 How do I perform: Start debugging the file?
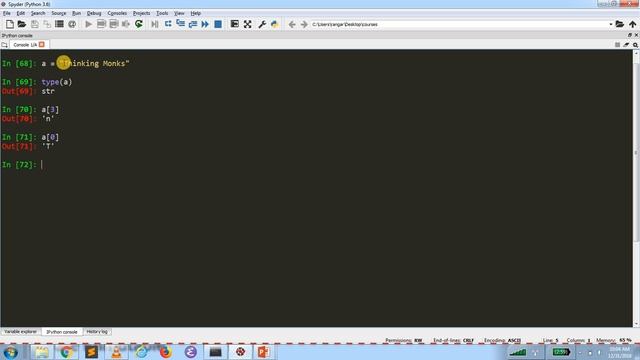pyautogui.click(x=155, y=24)
